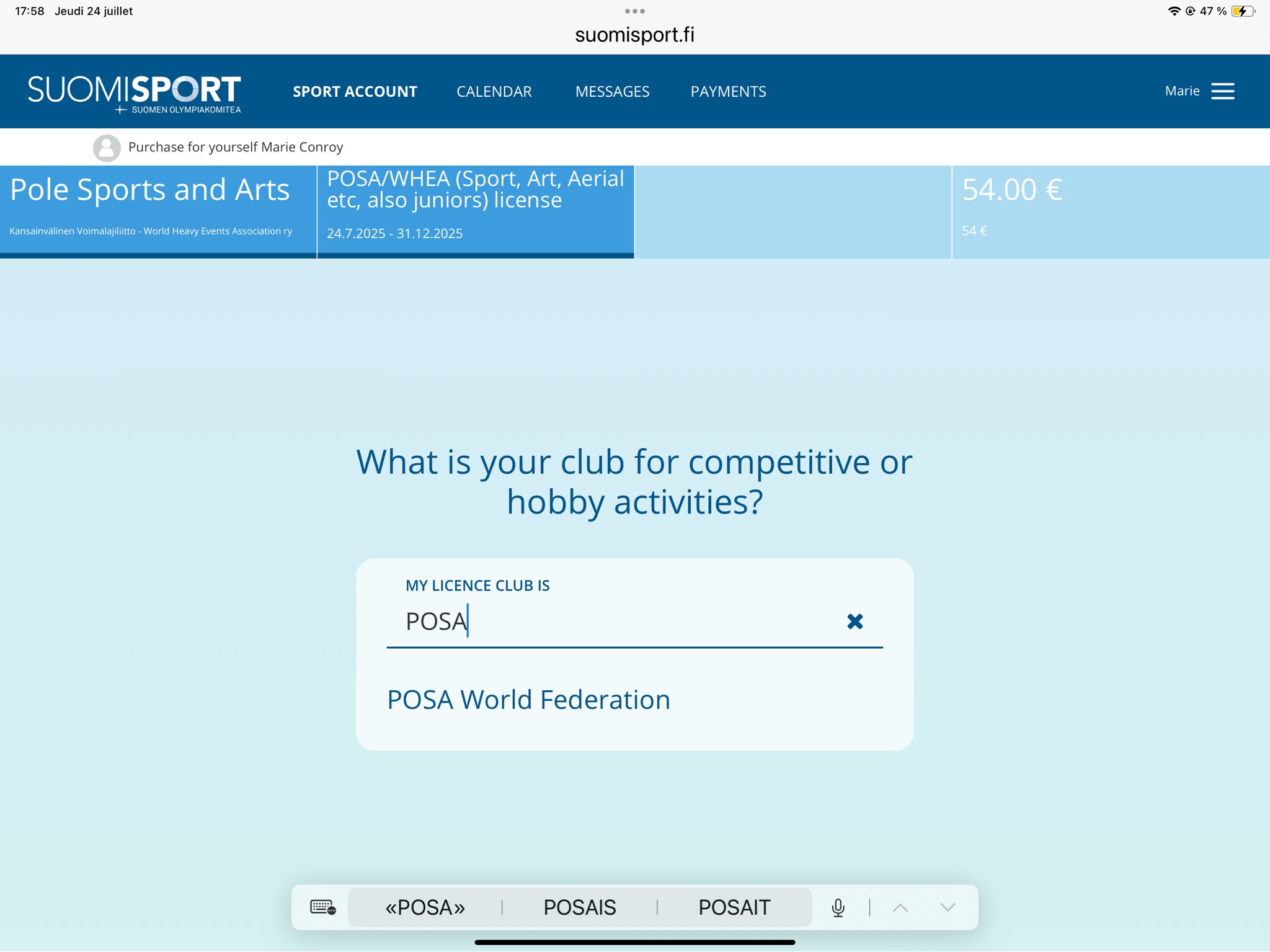Select the Pole Sports and Arts step
The width and height of the screenshot is (1270, 952).
158,211
